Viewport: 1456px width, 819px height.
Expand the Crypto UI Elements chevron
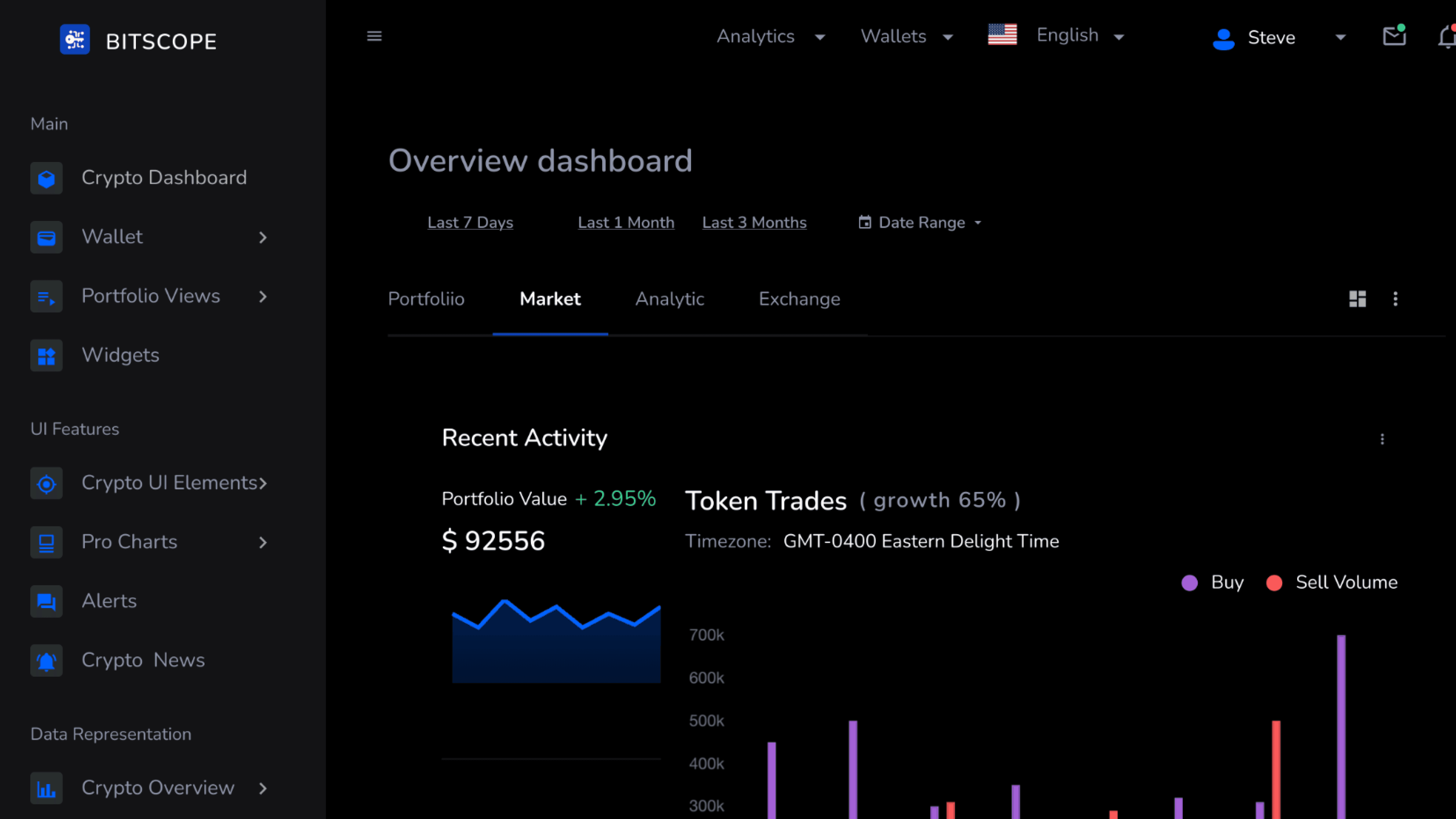coord(263,483)
